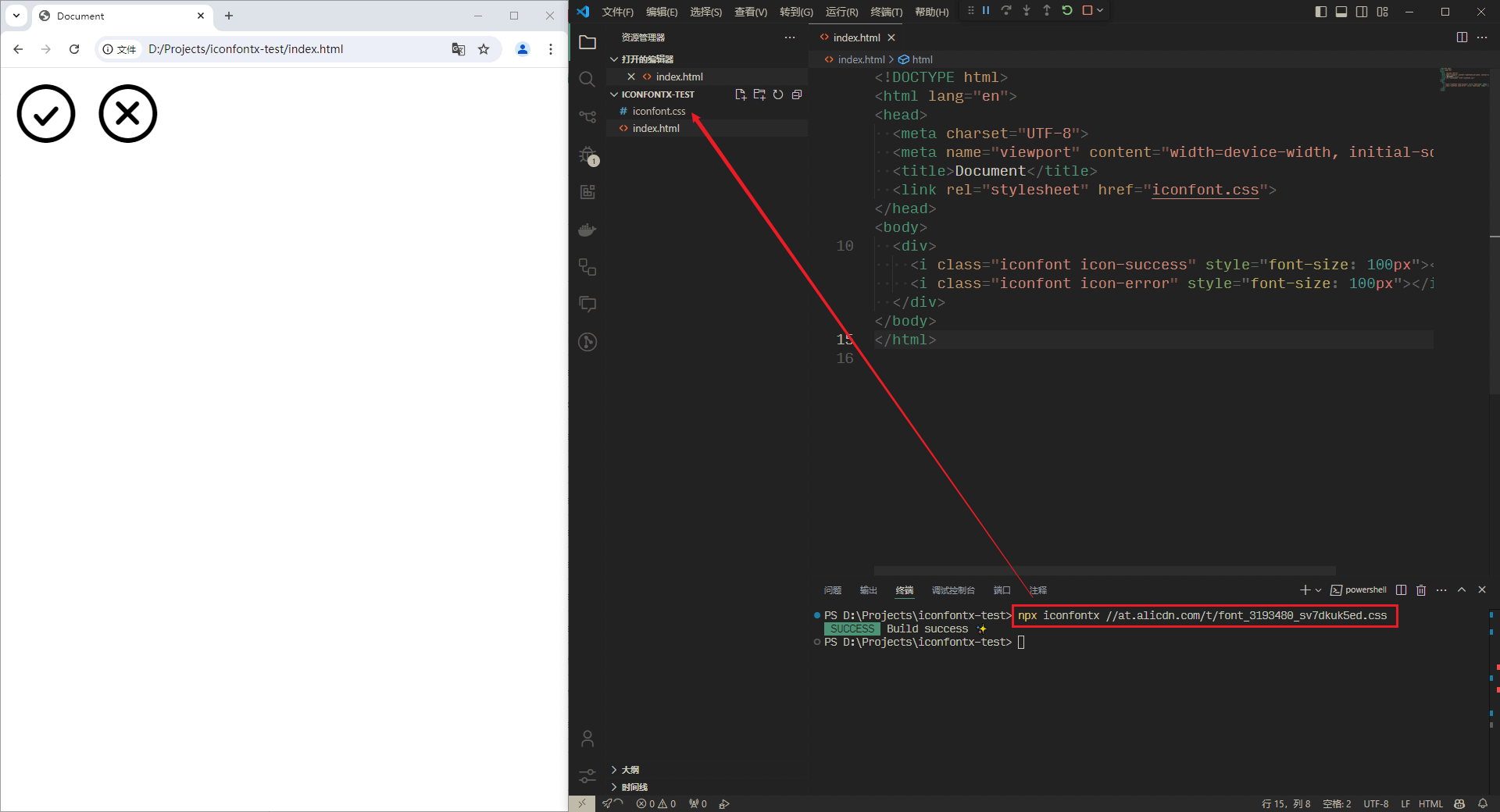Click the HTML language mode in status bar
The width and height of the screenshot is (1500, 812).
coord(1430,803)
